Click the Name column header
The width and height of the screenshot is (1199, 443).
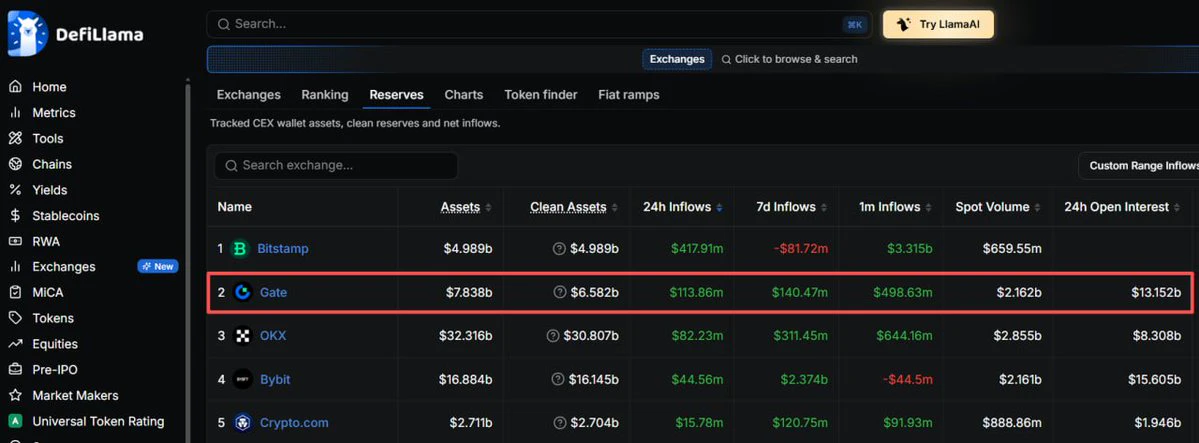click(x=234, y=207)
